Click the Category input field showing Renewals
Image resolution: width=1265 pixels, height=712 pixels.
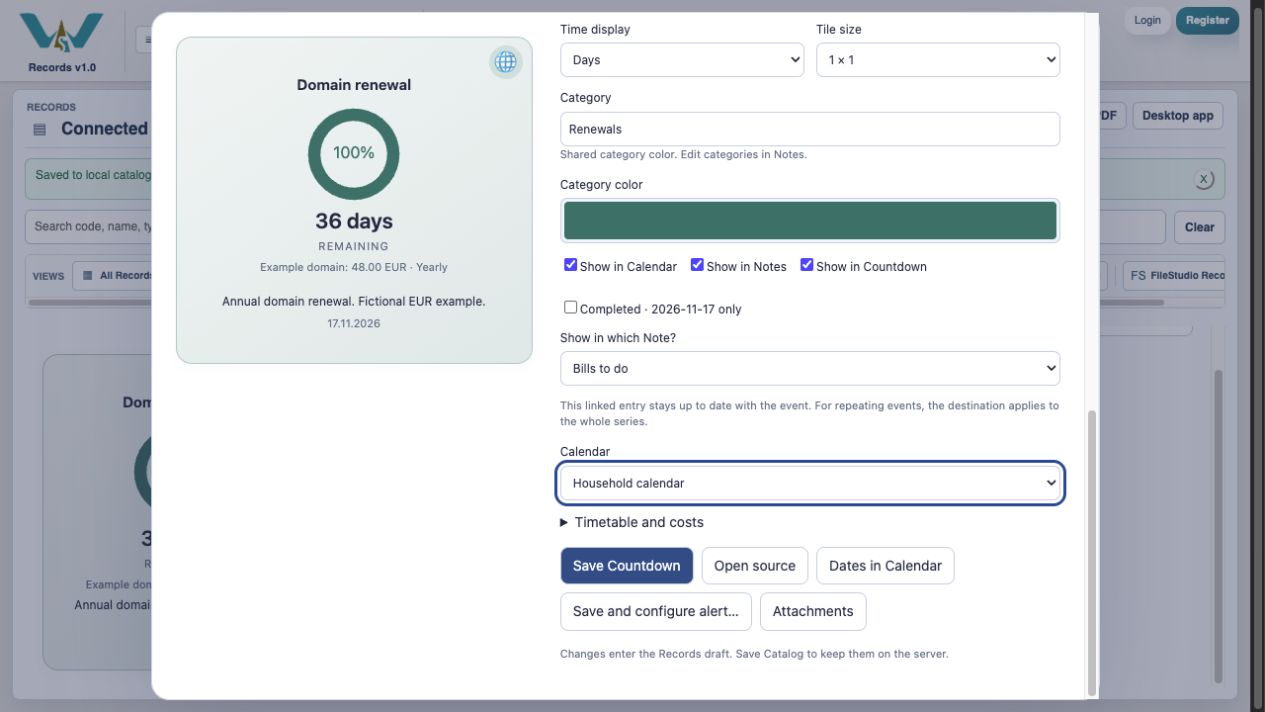(x=810, y=129)
